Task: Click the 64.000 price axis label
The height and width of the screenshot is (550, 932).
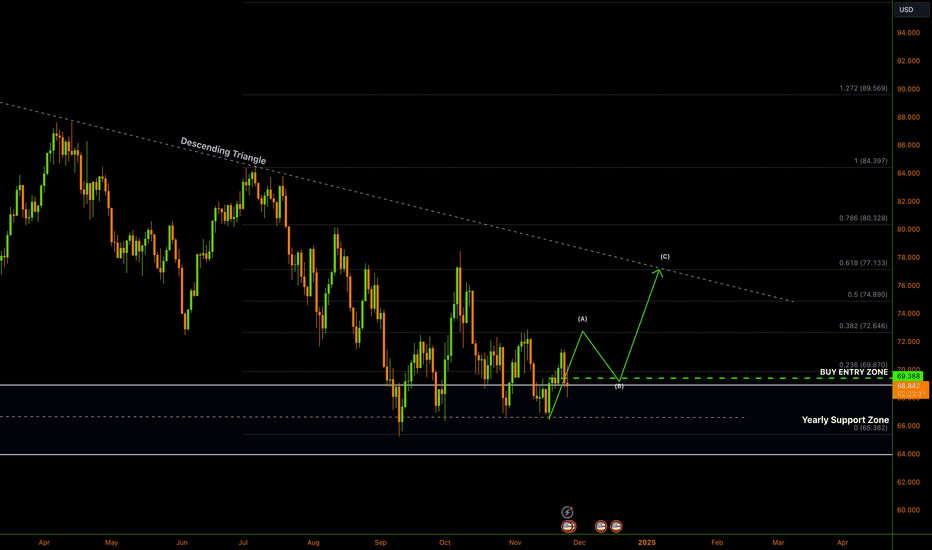Action: click(908, 454)
